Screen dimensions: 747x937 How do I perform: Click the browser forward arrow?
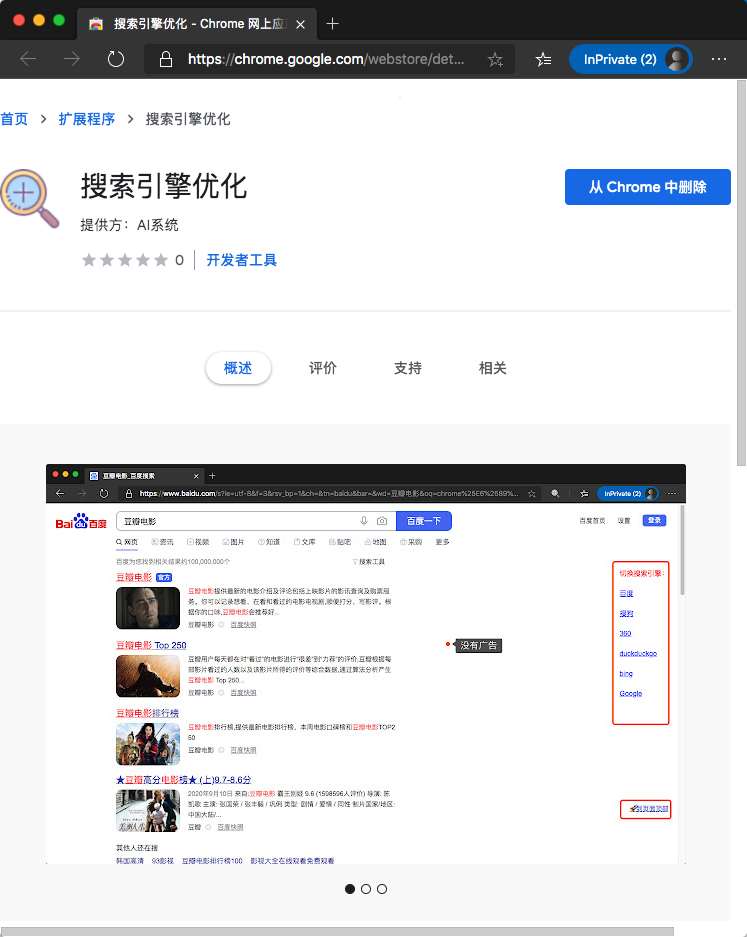72,59
